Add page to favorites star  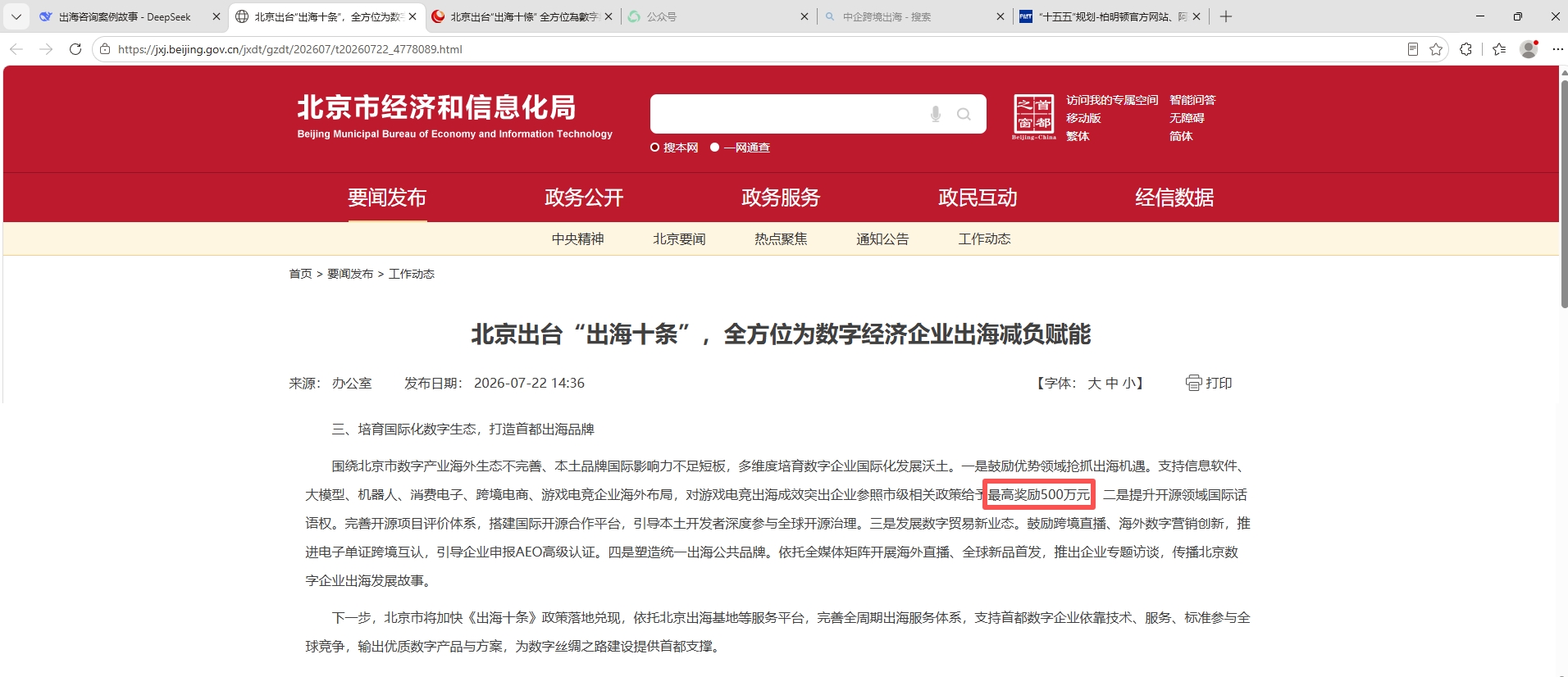point(1436,49)
